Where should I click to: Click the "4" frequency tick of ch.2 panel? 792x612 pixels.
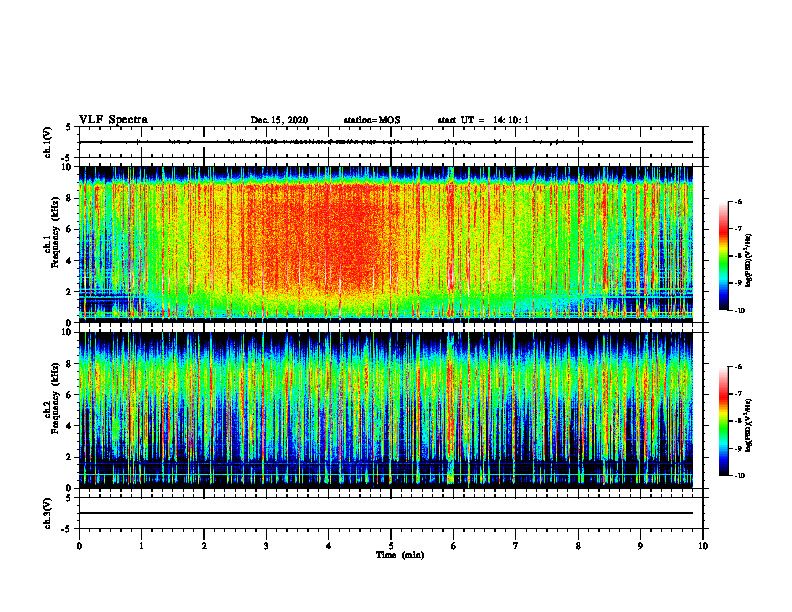[70, 426]
